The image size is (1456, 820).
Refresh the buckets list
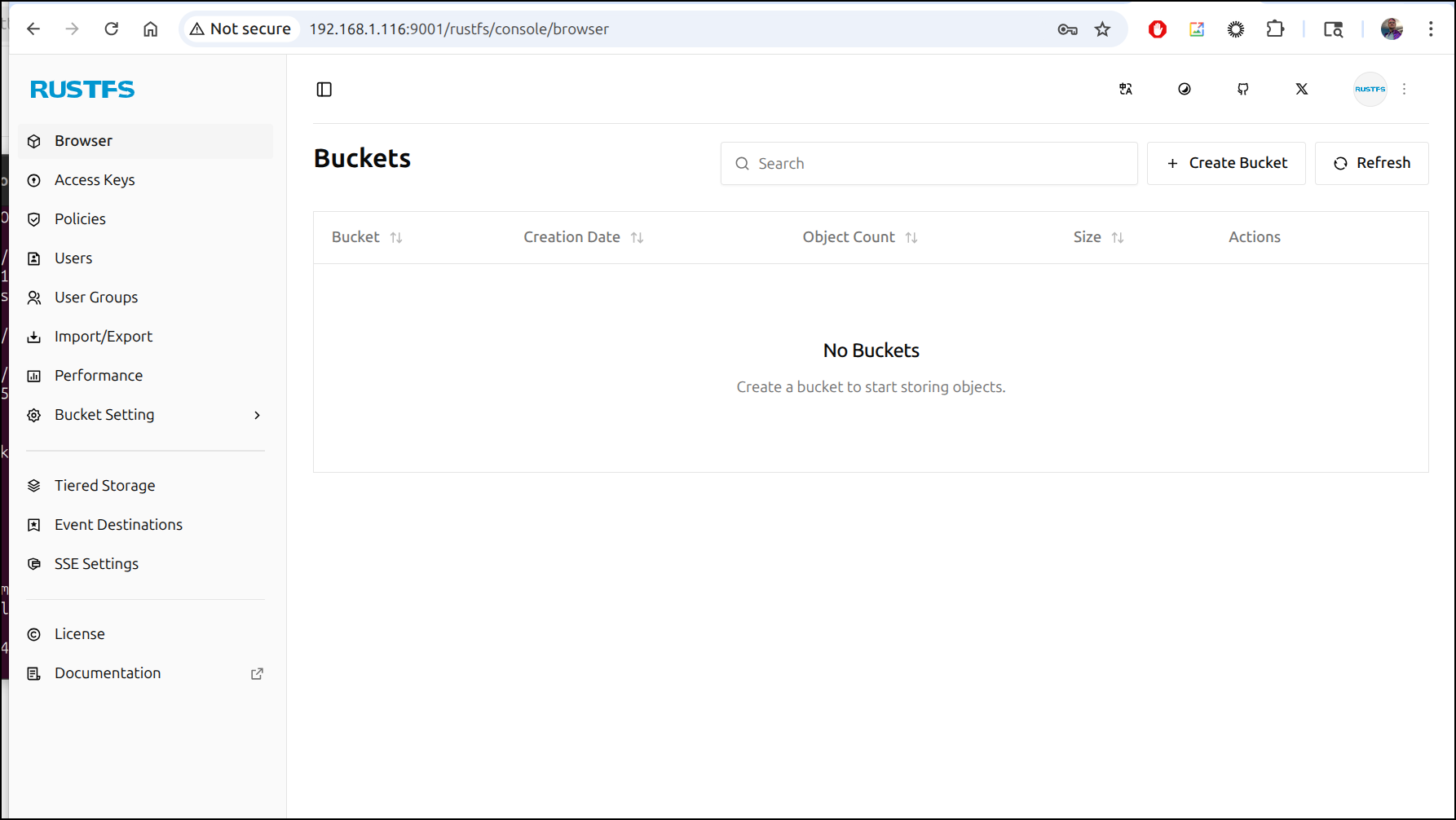[1371, 163]
